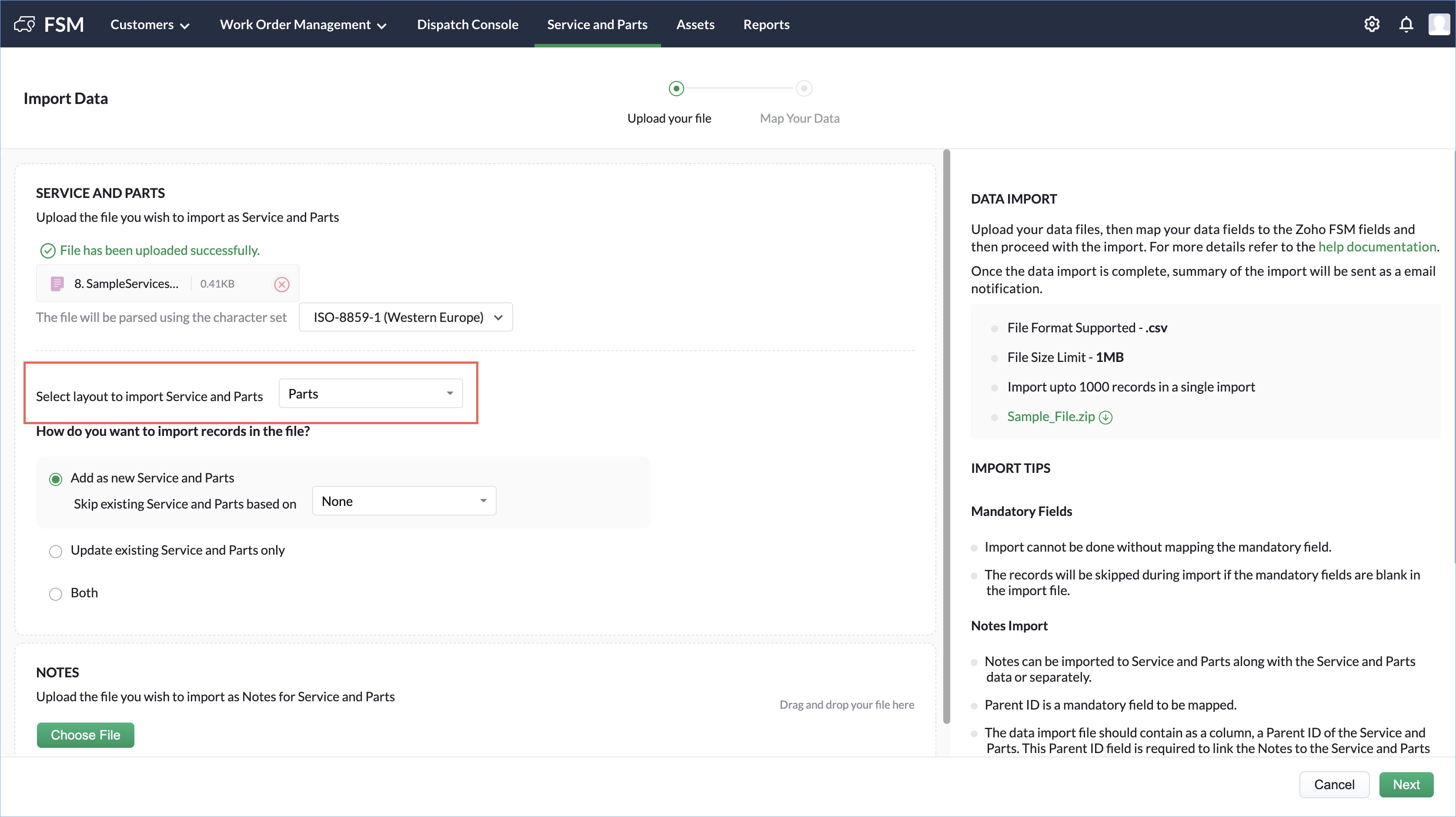This screenshot has height=817, width=1456.
Task: Expand the Parts layout dropdown
Action: 371,394
